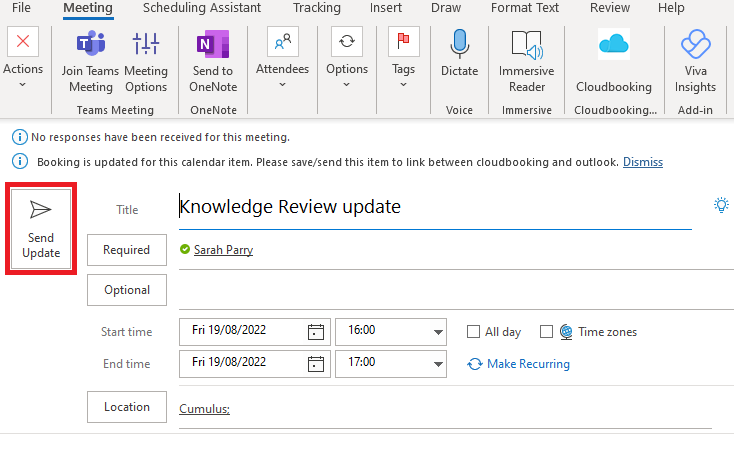
Task: Switch to Scheduling Assistant tab
Action: pyautogui.click(x=202, y=8)
